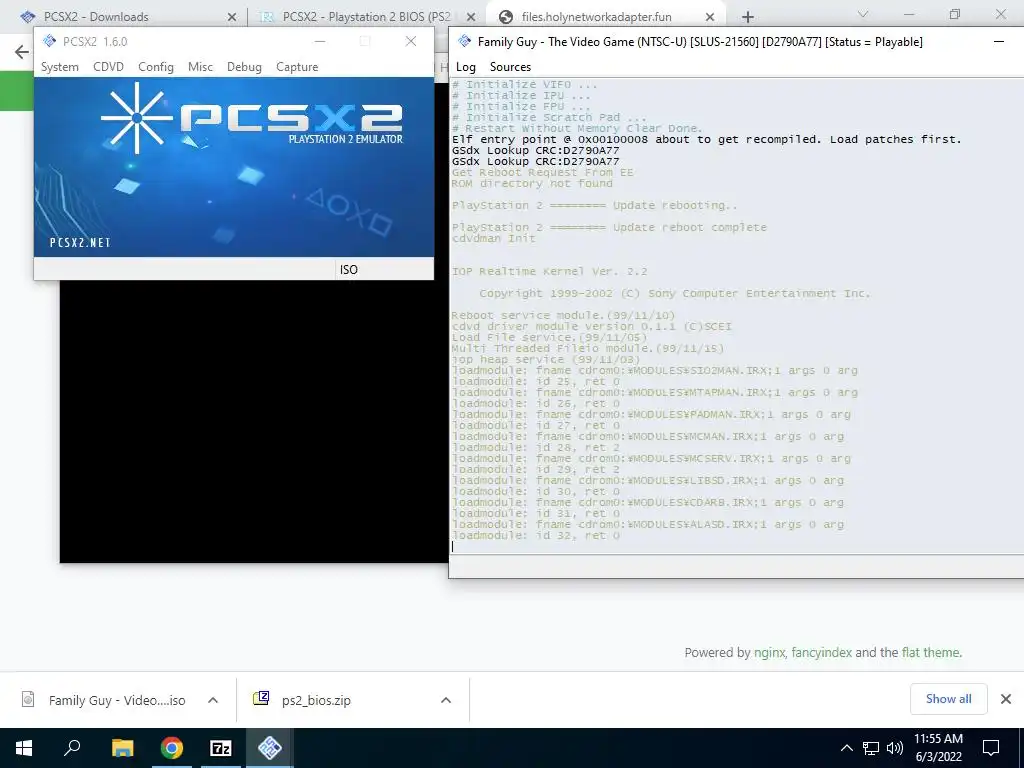Click the PCSX2.NET text on splash
Screen dimensions: 1024x768
pyautogui.click(x=80, y=242)
